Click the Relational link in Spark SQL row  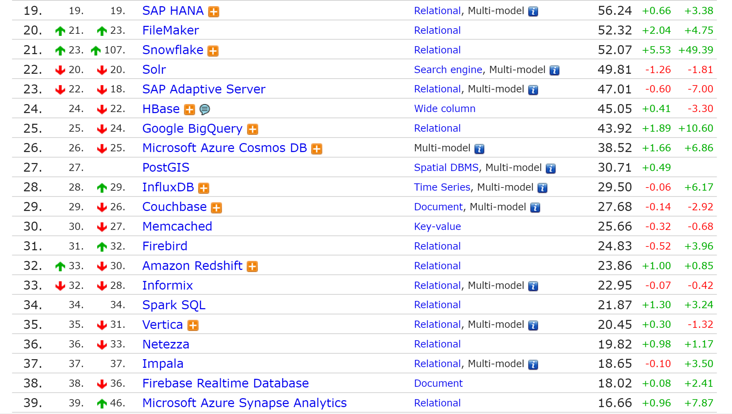[x=437, y=305]
